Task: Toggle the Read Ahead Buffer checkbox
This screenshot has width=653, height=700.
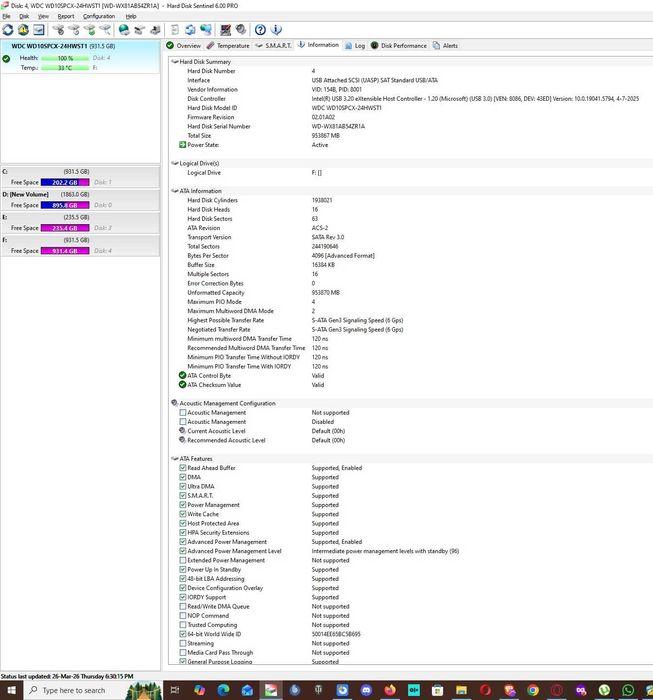Action: pos(183,468)
